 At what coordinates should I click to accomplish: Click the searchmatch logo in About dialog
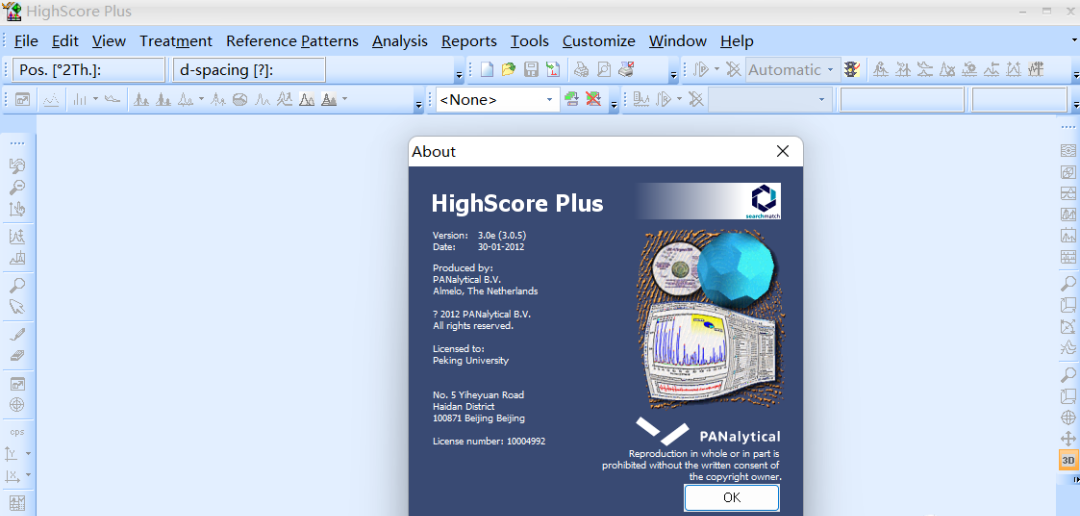764,201
